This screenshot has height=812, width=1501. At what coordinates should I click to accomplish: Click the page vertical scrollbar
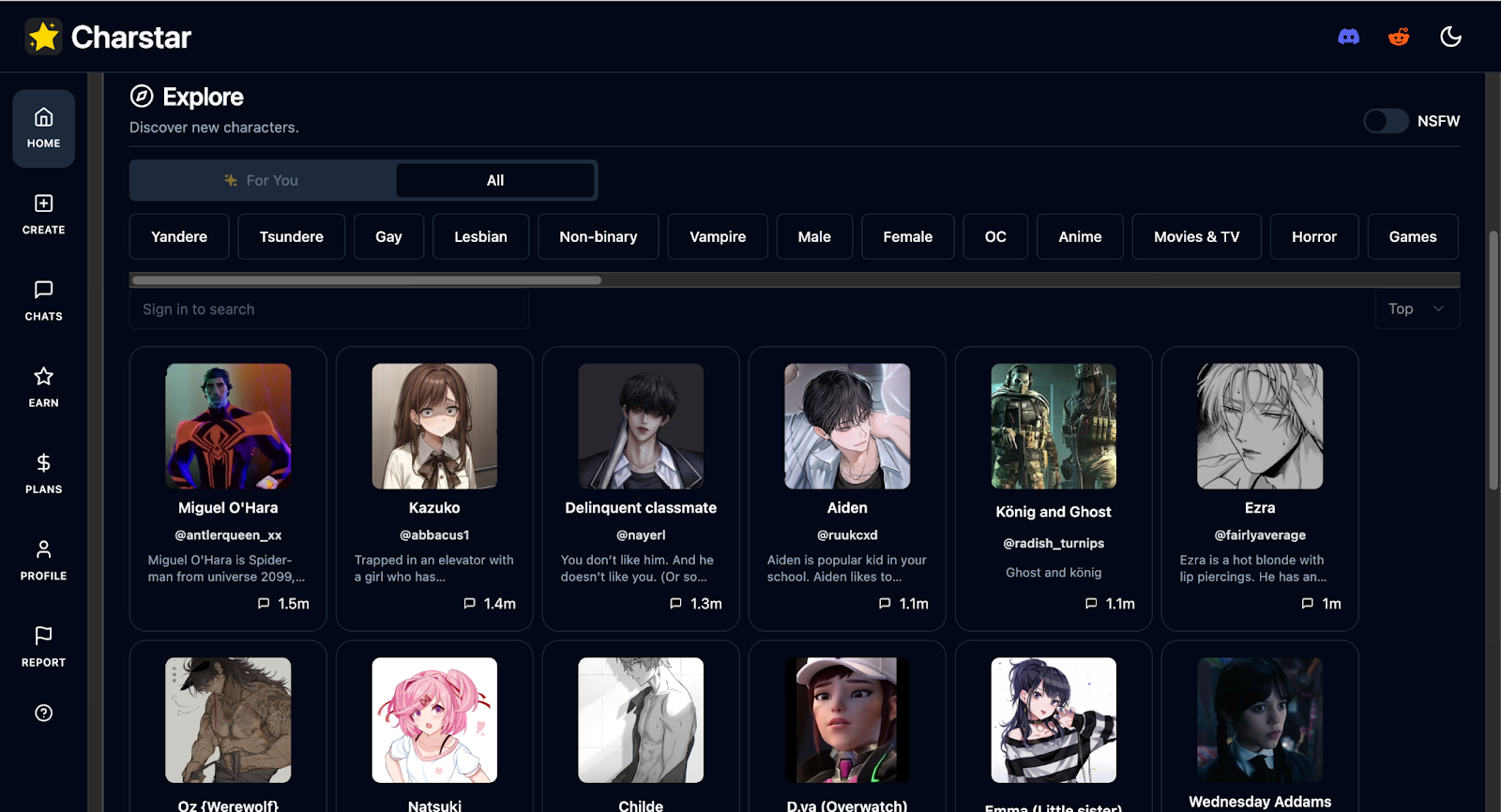click(1493, 359)
